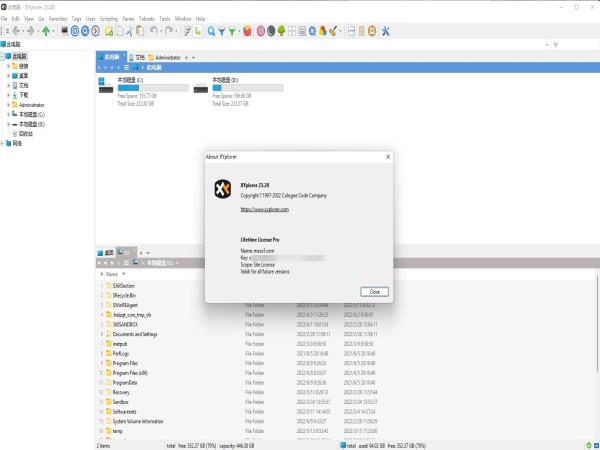Open address bar dropdown arrow
This screenshot has height=450, width=600.
[547, 45]
